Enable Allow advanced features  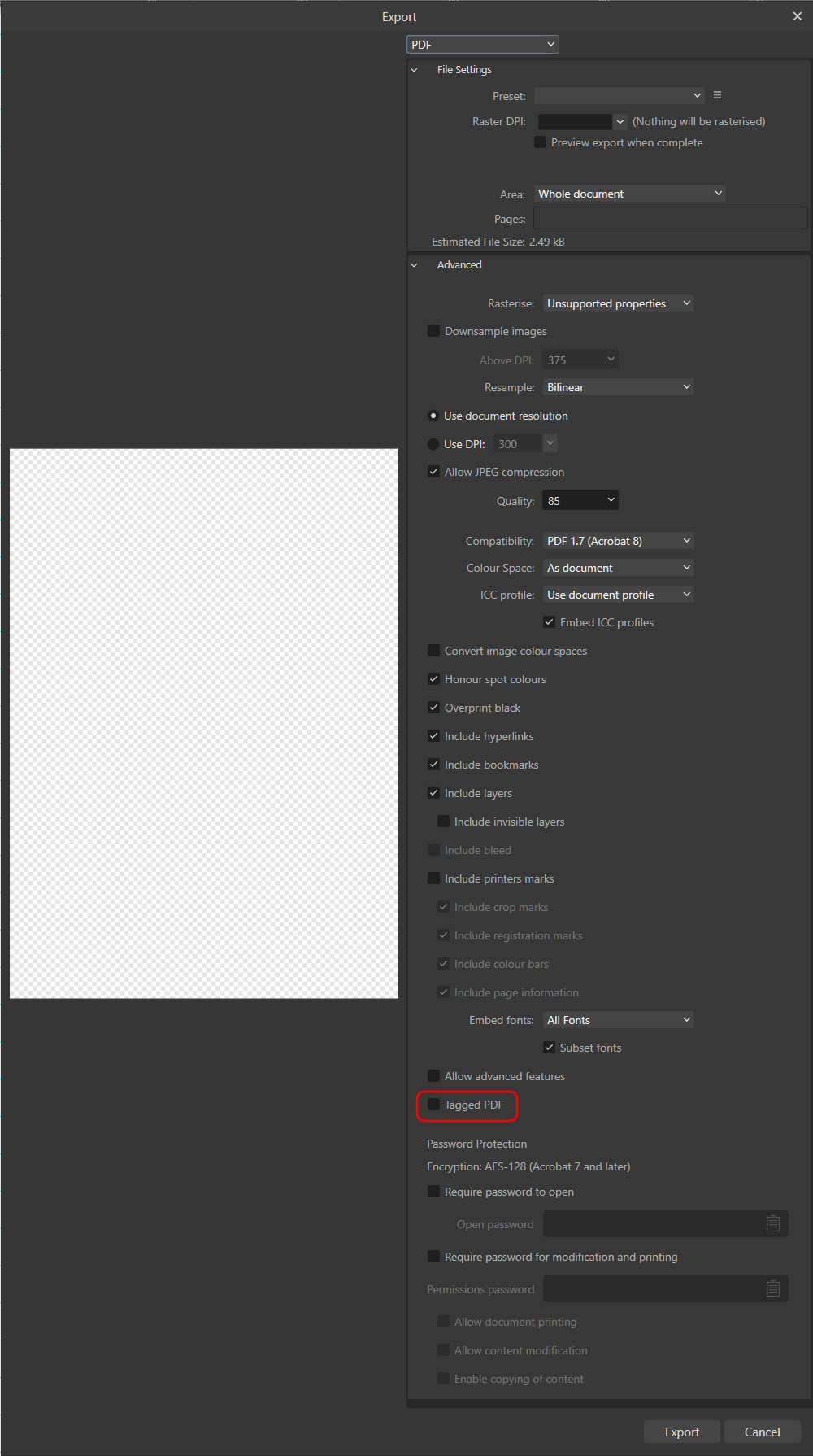(x=434, y=1076)
